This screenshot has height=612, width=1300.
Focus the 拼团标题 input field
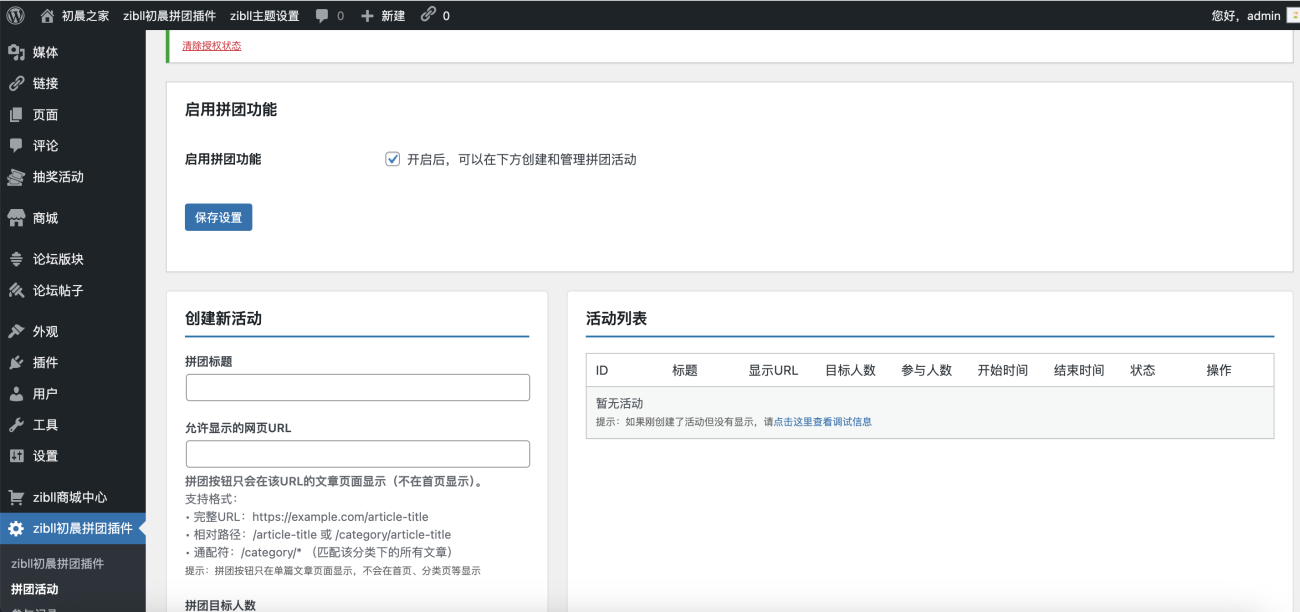[357, 388]
